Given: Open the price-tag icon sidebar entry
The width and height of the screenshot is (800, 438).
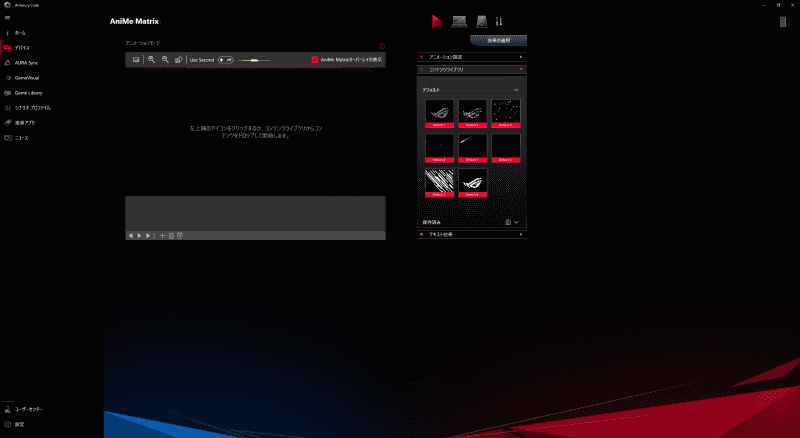Looking at the screenshot, I should [x=19, y=123].
